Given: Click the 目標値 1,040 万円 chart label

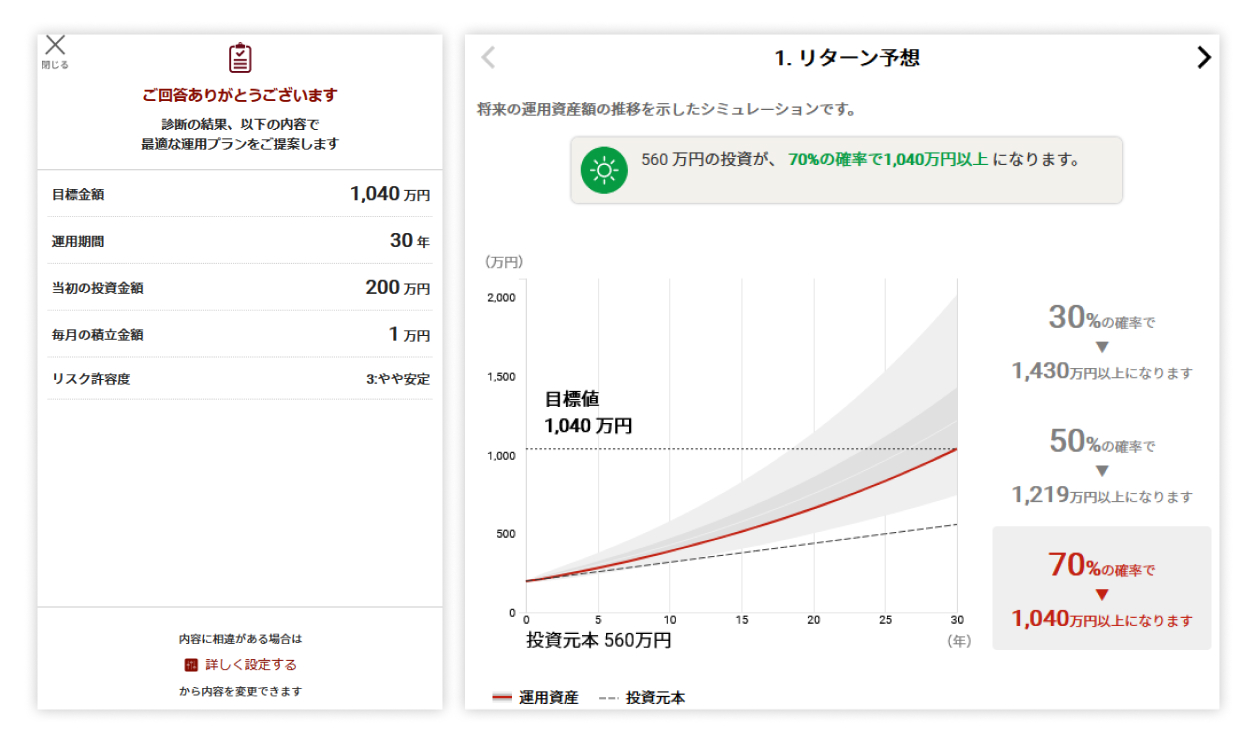Looking at the screenshot, I should [x=588, y=412].
